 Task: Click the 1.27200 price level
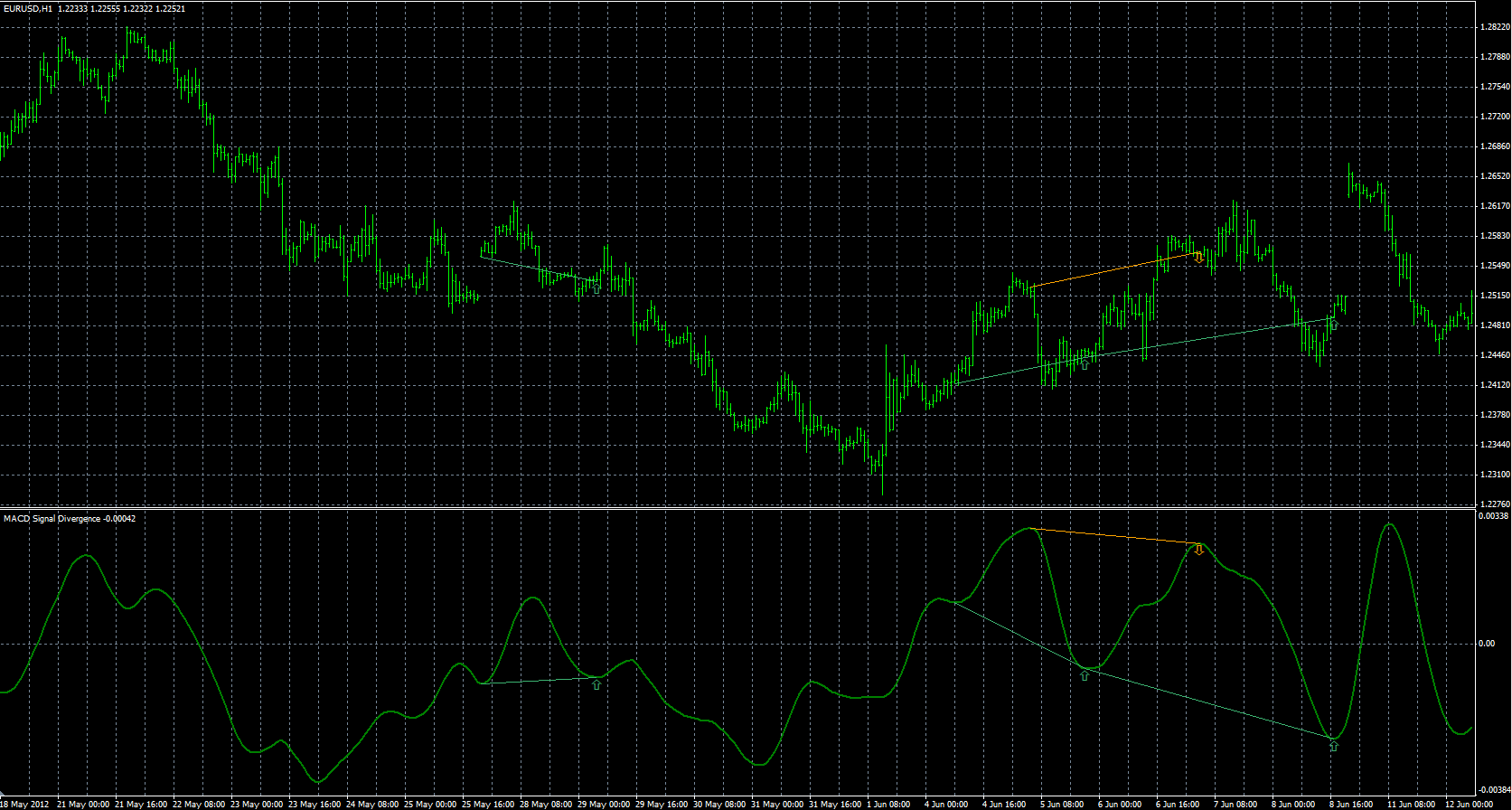pos(1495,117)
